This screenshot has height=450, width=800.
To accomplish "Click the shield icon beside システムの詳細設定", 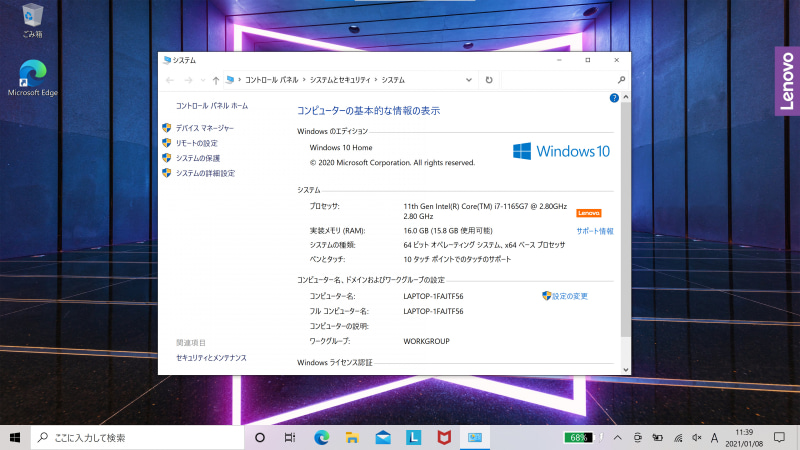I will [167, 173].
